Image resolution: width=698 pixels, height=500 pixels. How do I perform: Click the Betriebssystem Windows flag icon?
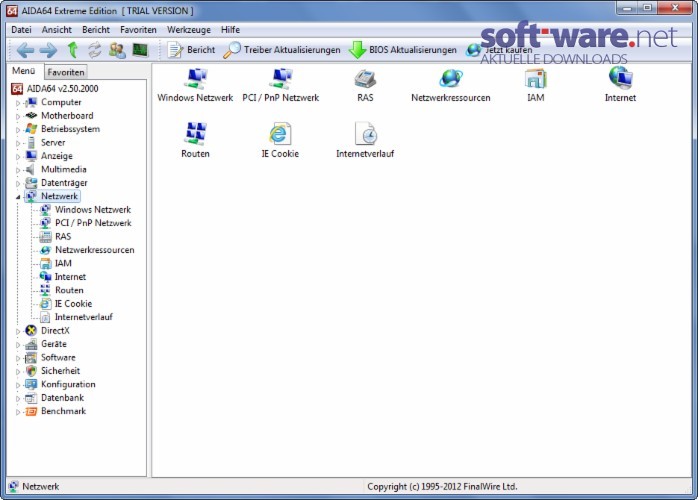click(31, 129)
